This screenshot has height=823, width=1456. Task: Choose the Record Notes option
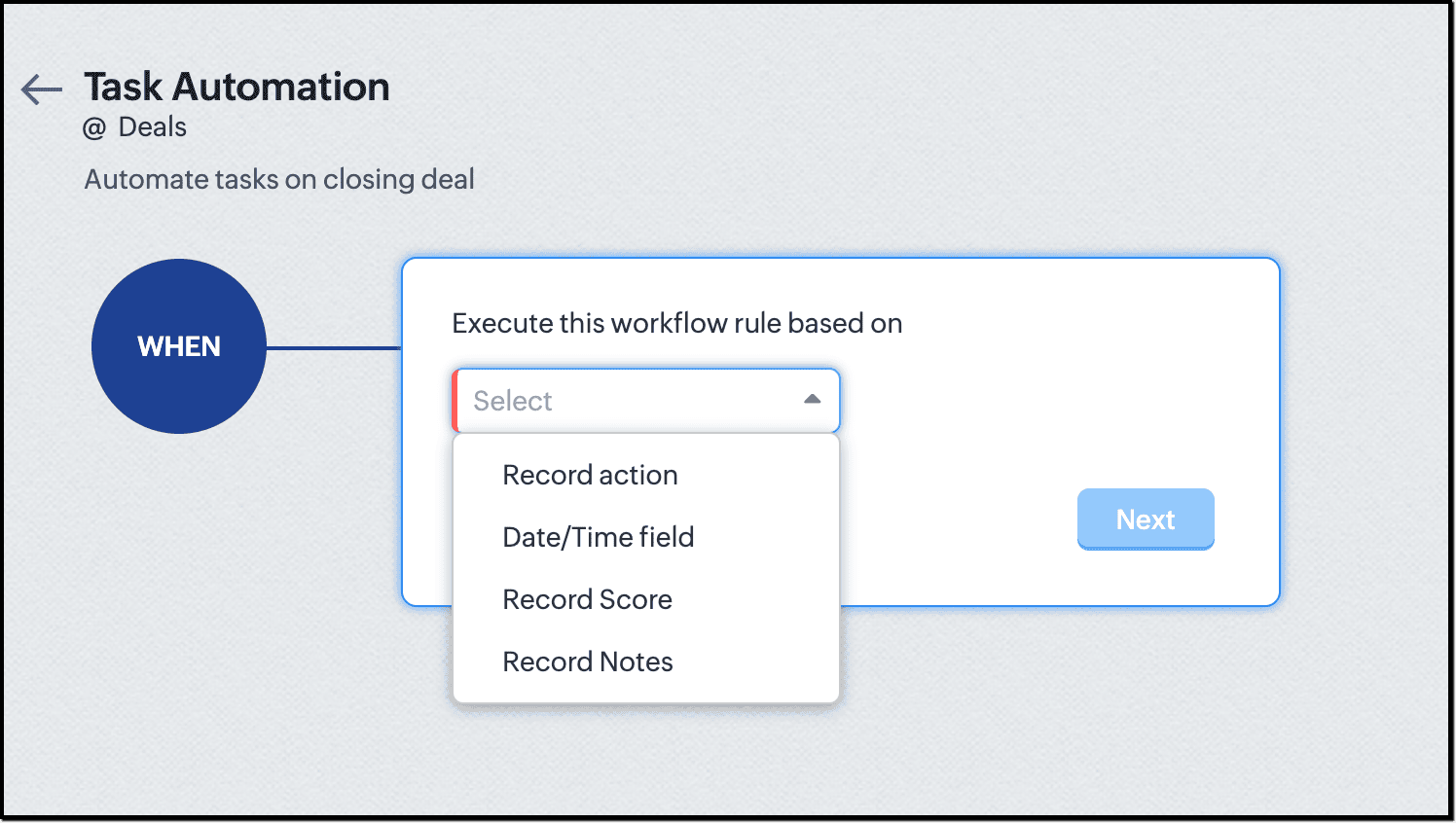coord(587,662)
